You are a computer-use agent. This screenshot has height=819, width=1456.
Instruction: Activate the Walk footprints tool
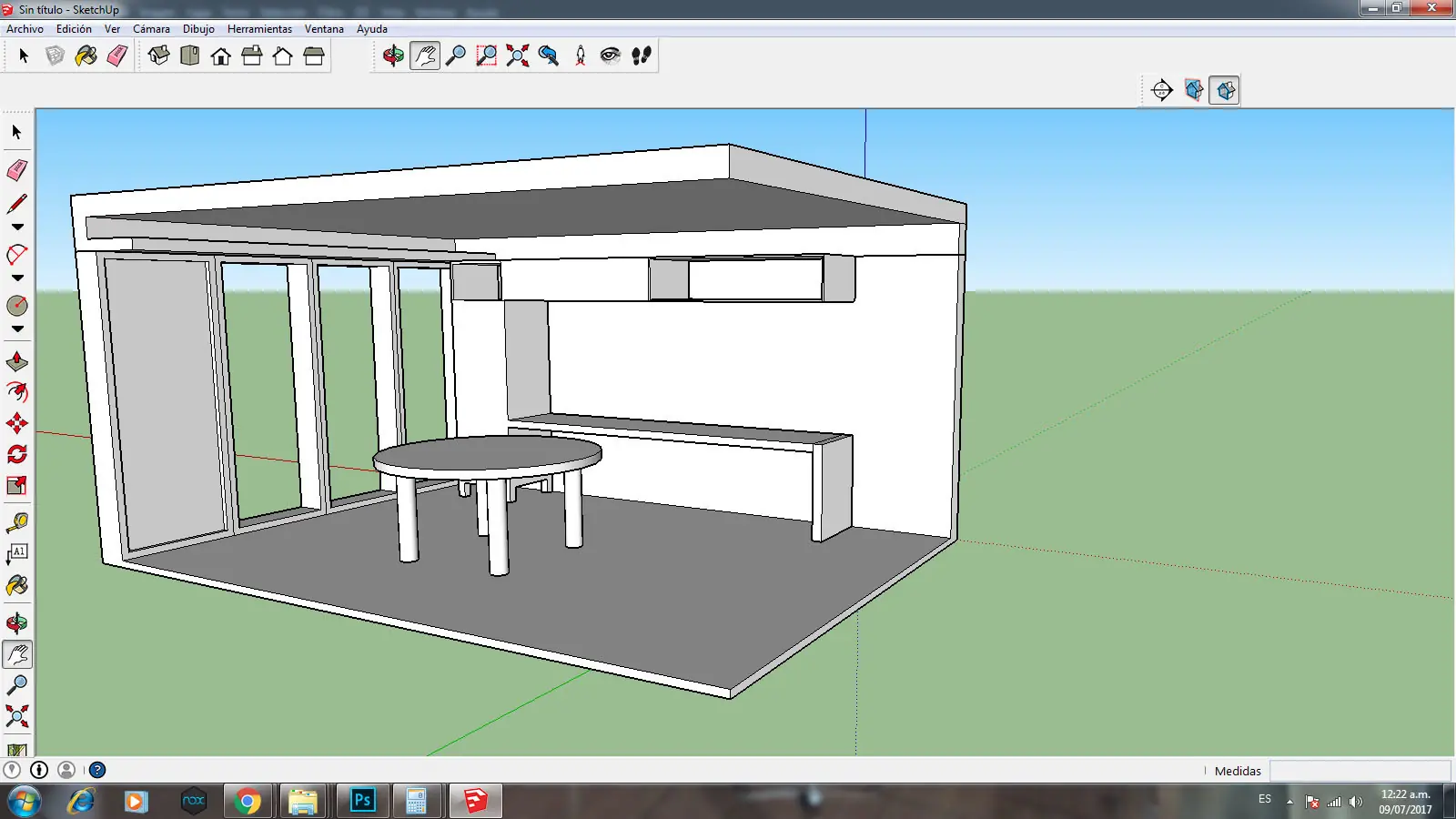tap(642, 56)
